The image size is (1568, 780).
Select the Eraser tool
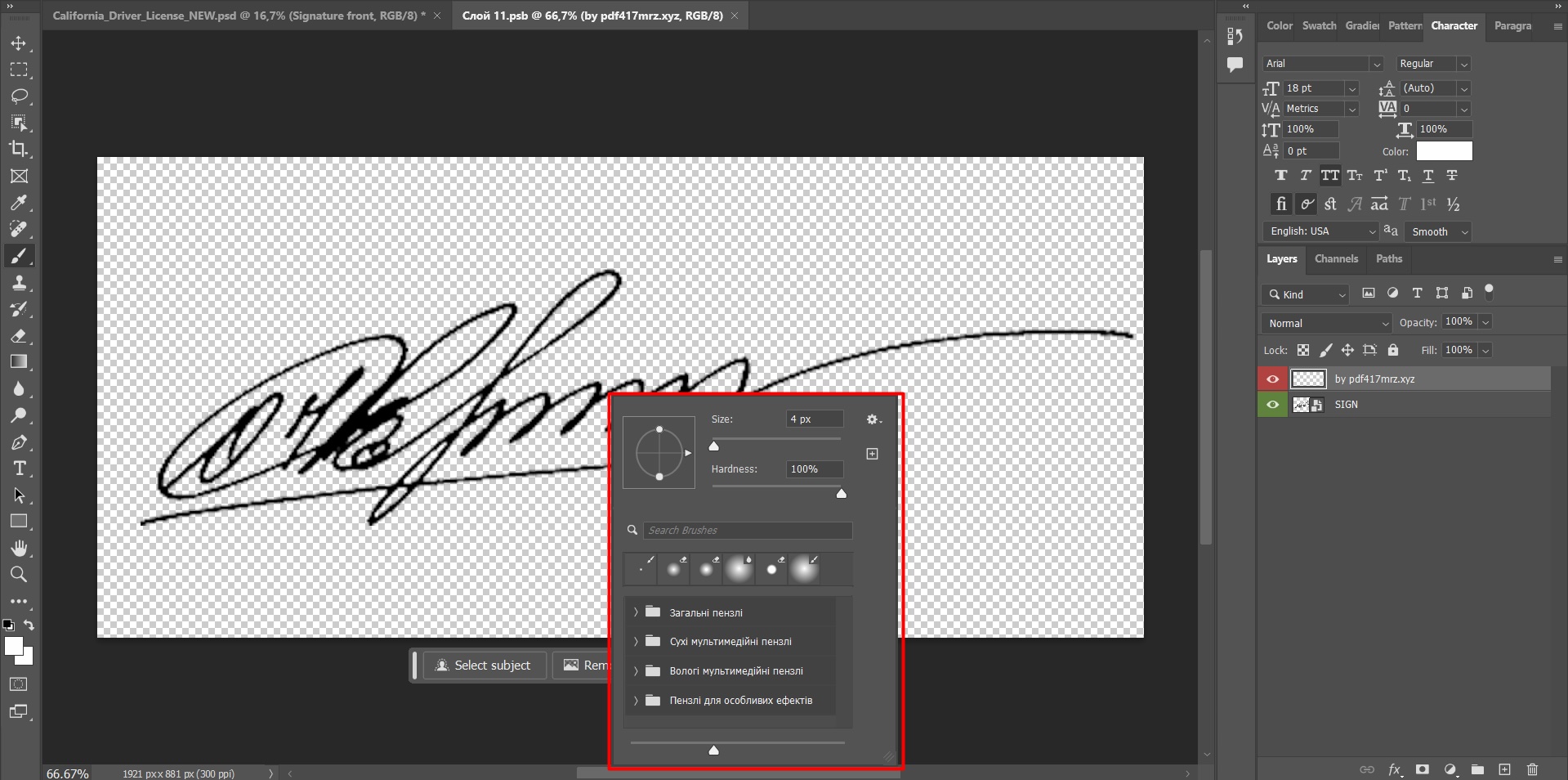pos(20,336)
